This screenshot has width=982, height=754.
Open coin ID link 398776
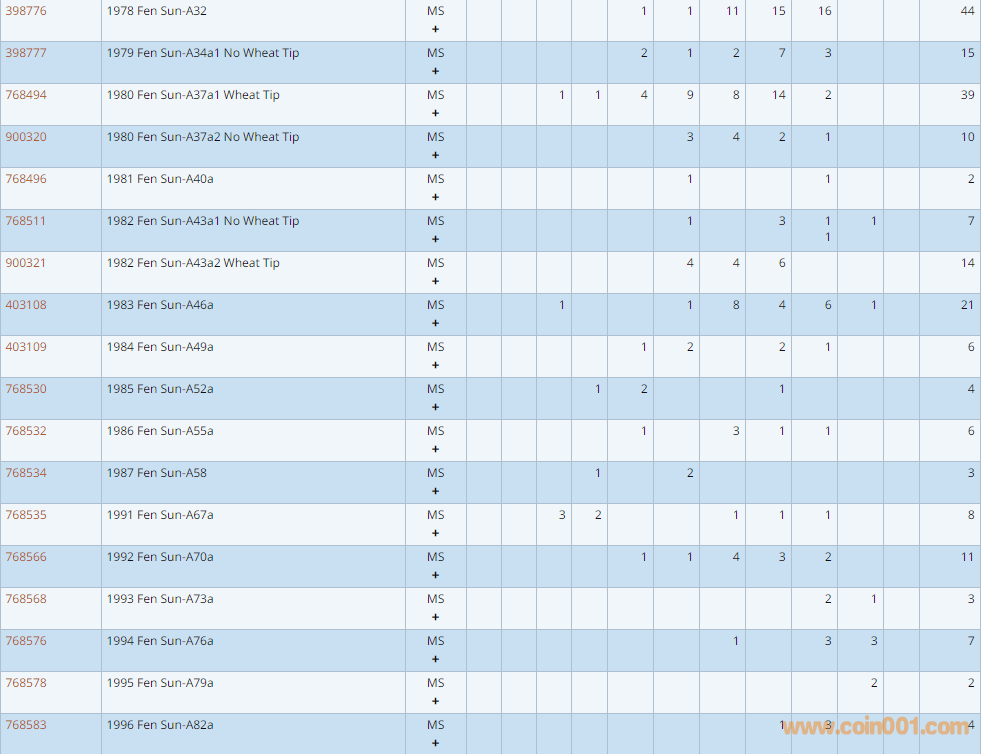point(26,11)
